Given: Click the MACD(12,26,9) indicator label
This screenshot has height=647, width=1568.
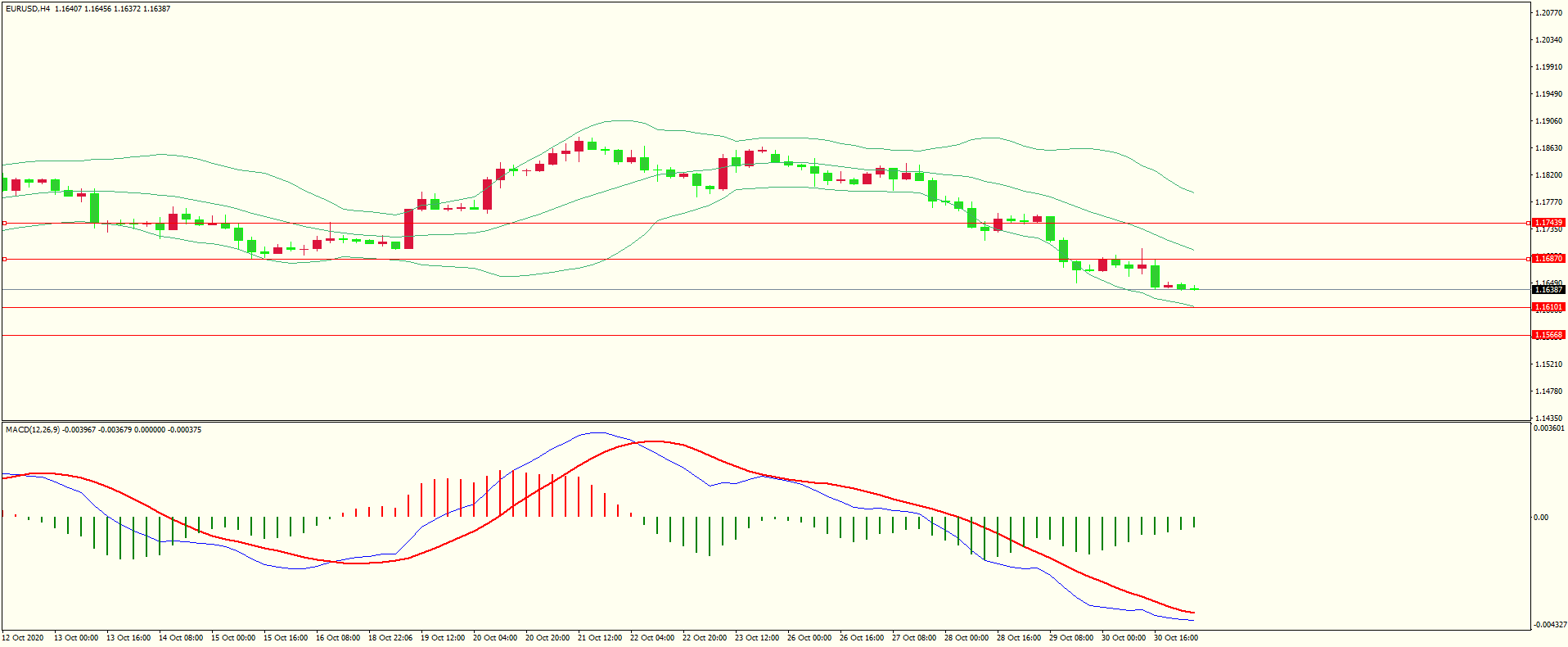Looking at the screenshot, I should [33, 430].
